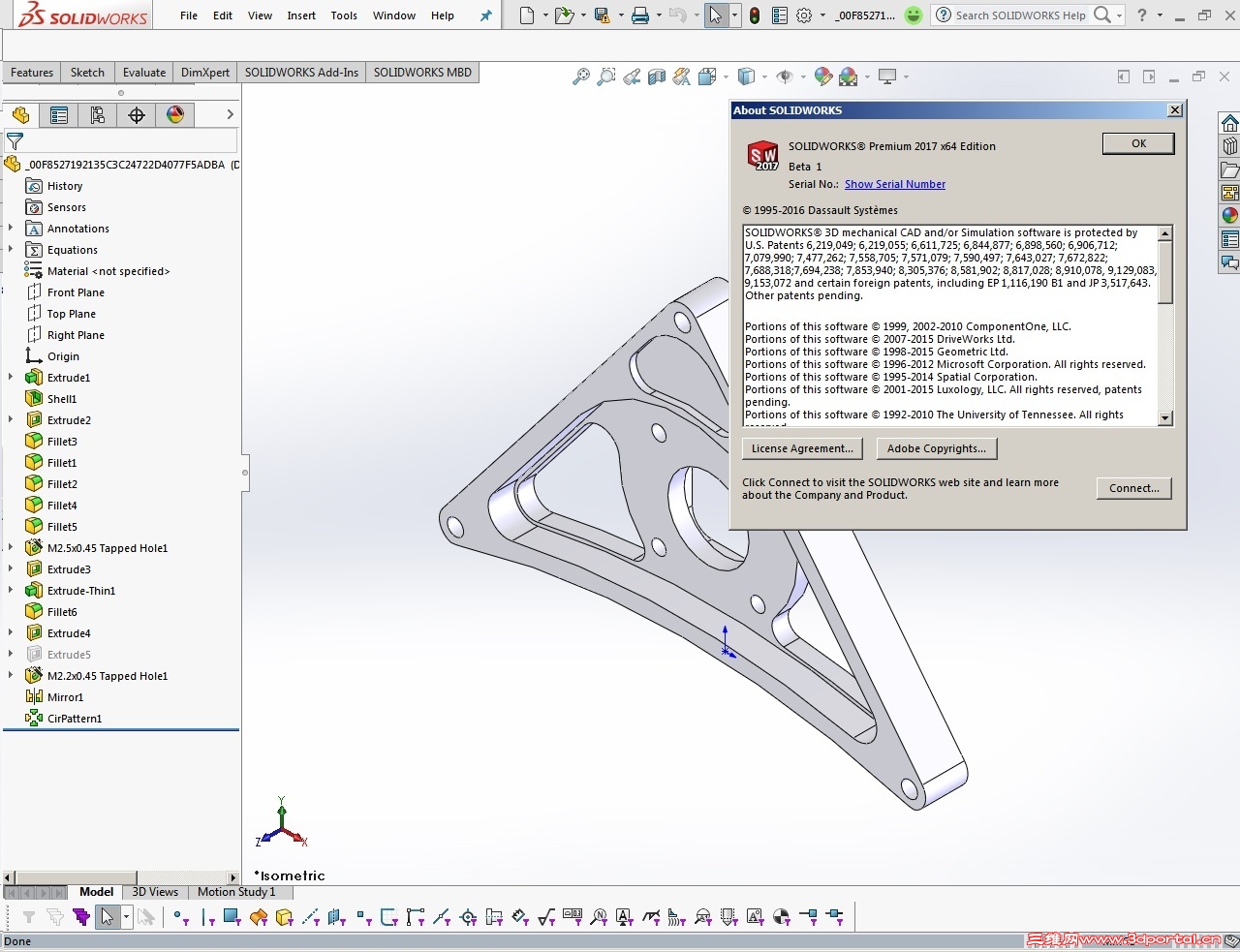Screen dimensions: 1240x952
Task: Switch to the FeatureManager Design Tree tab
Action: pyautogui.click(x=20, y=115)
